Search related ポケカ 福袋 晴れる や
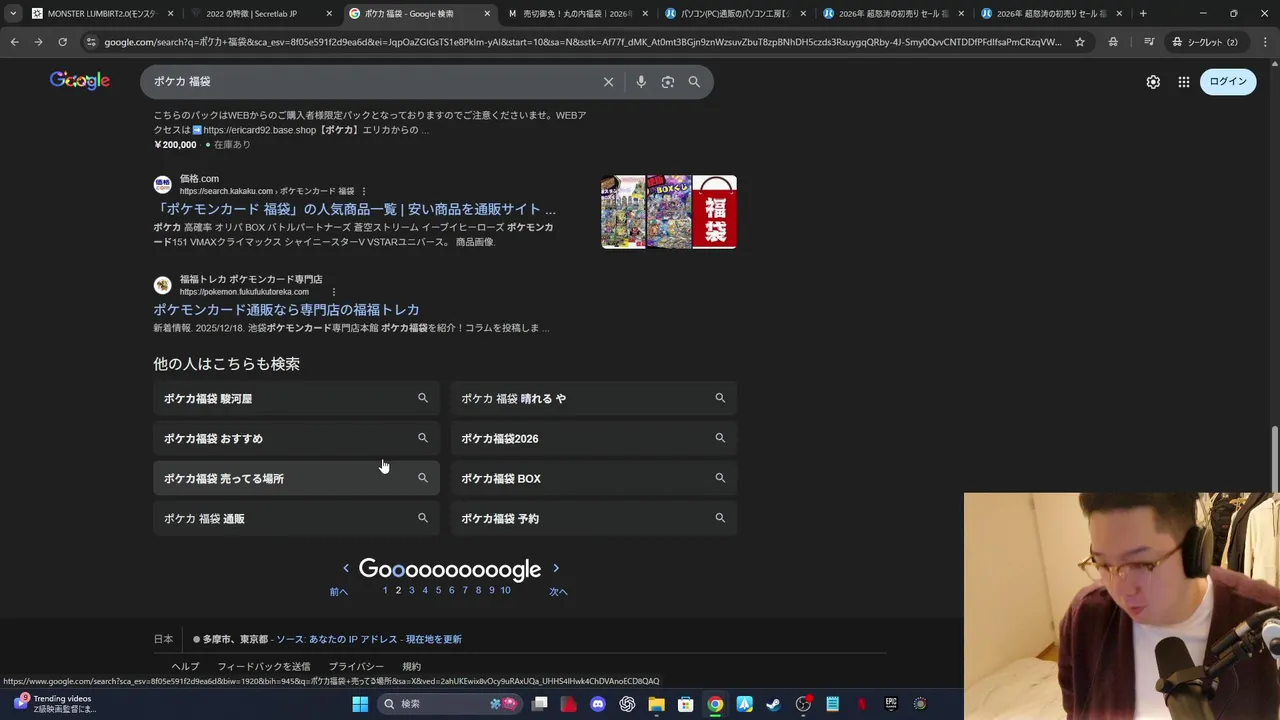This screenshot has width=1280, height=720. 593,398
